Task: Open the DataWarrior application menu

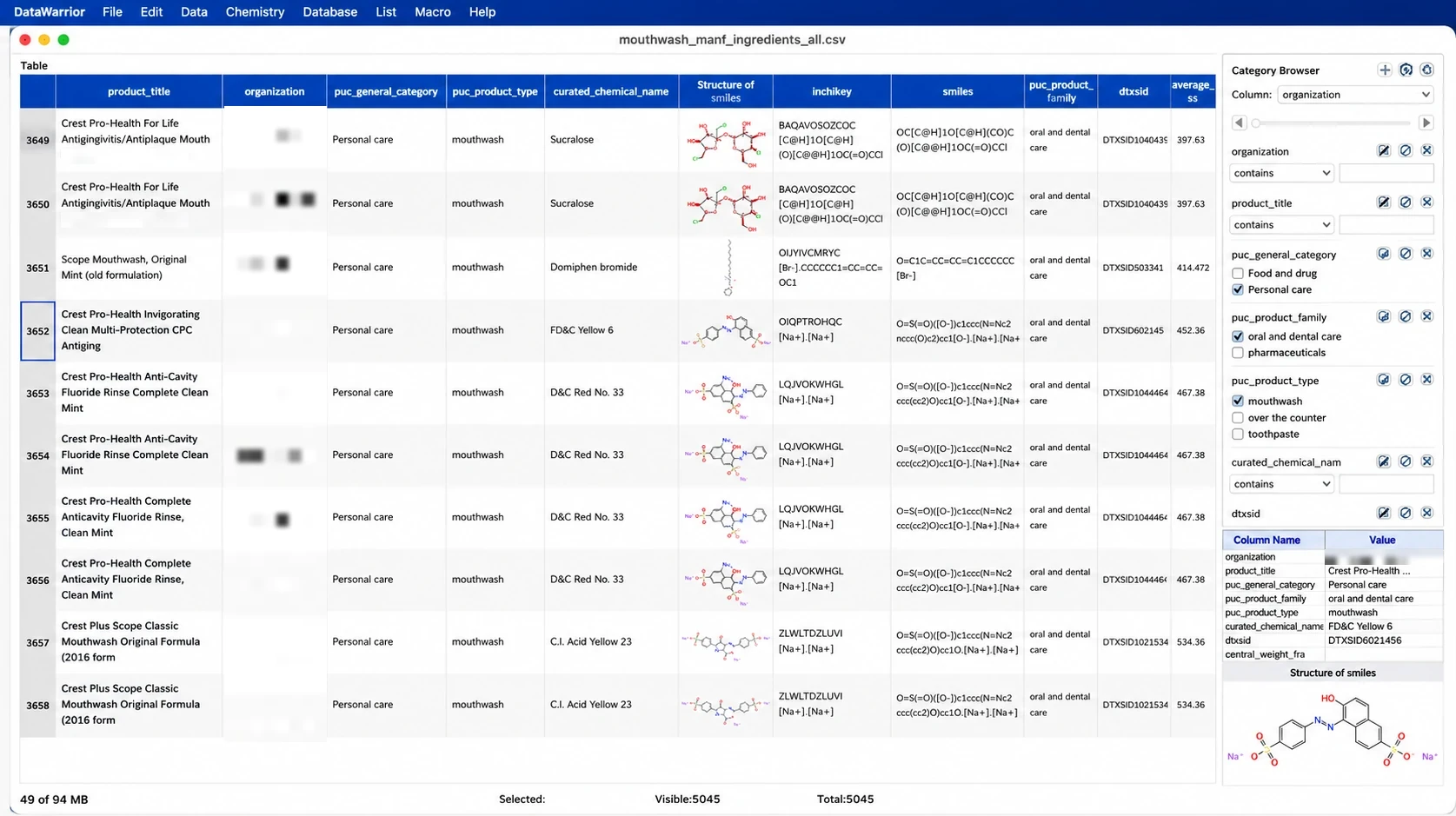Action: tap(50, 12)
